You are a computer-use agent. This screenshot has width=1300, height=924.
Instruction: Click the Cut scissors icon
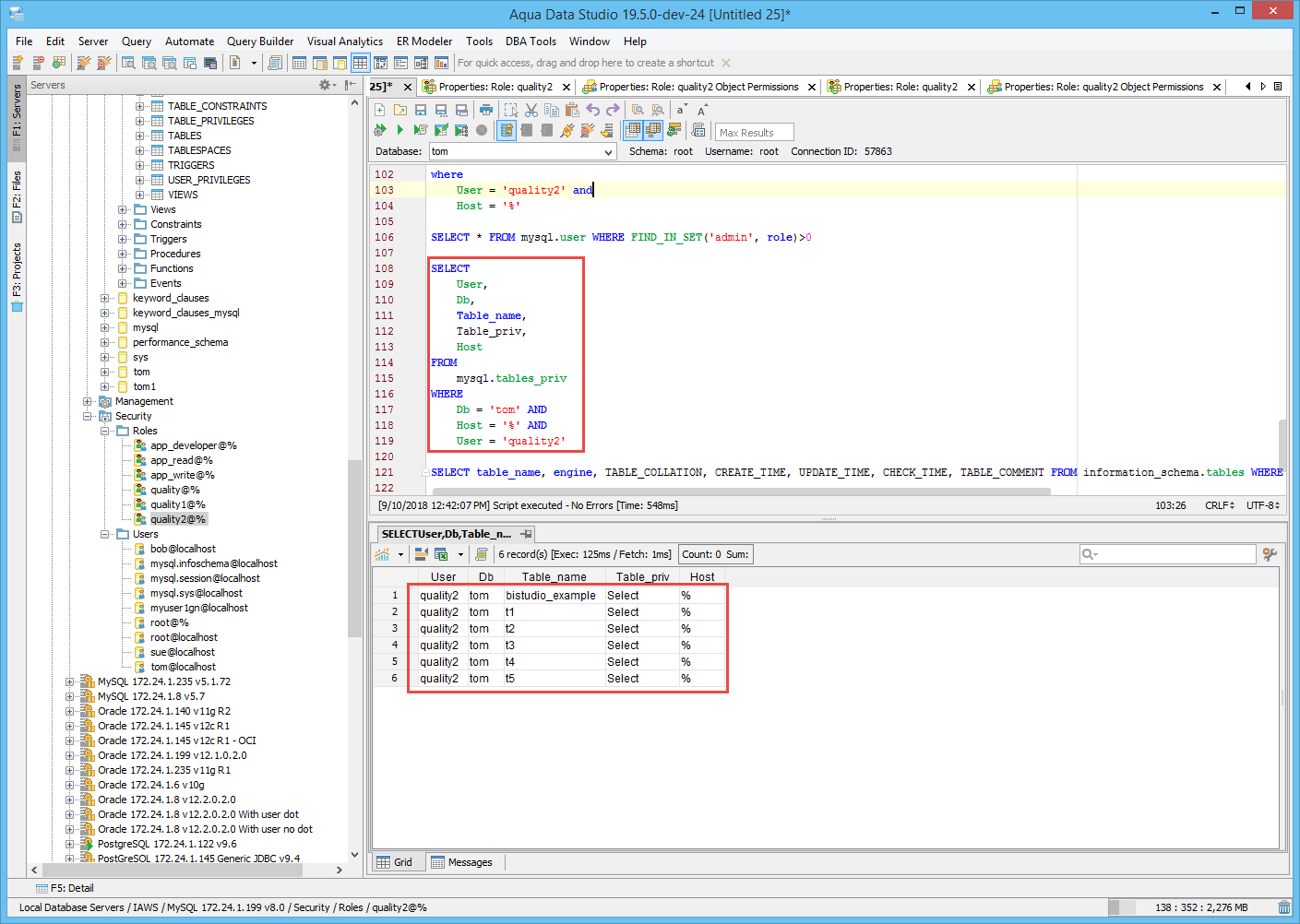tap(531, 110)
